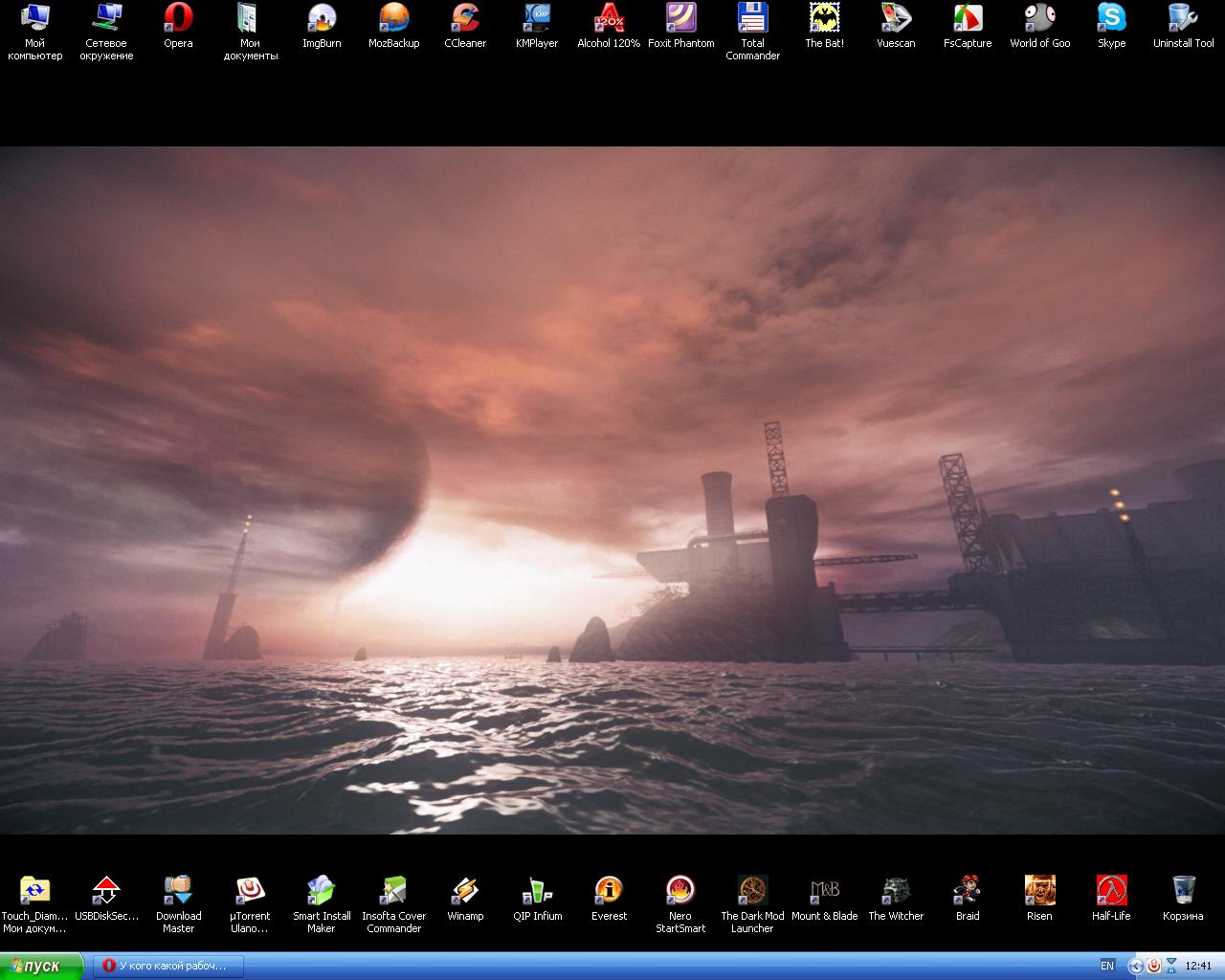The height and width of the screenshot is (980, 1225).
Task: Select the Skype desktop icon
Action: (x=1111, y=19)
